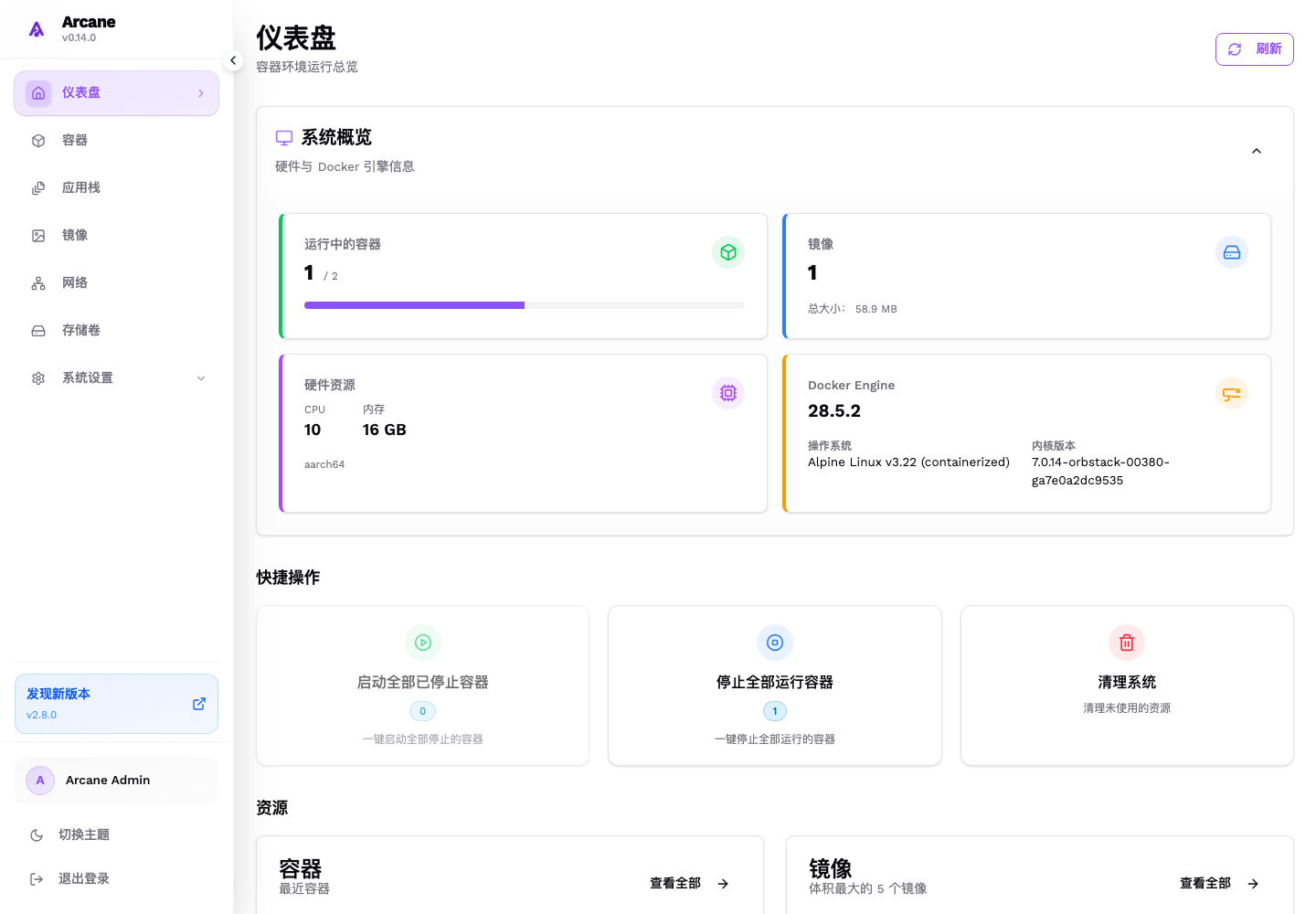Click the arrow icon next to 容器 查看全部
The image size is (1316, 914).
click(723, 884)
